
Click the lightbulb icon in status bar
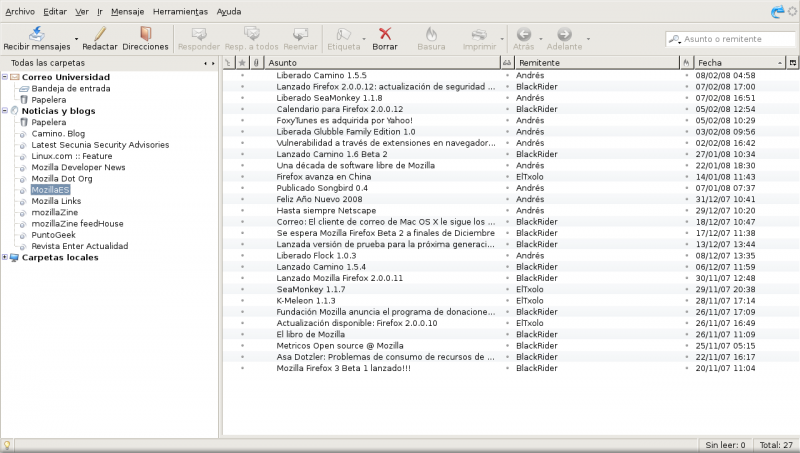(7, 445)
